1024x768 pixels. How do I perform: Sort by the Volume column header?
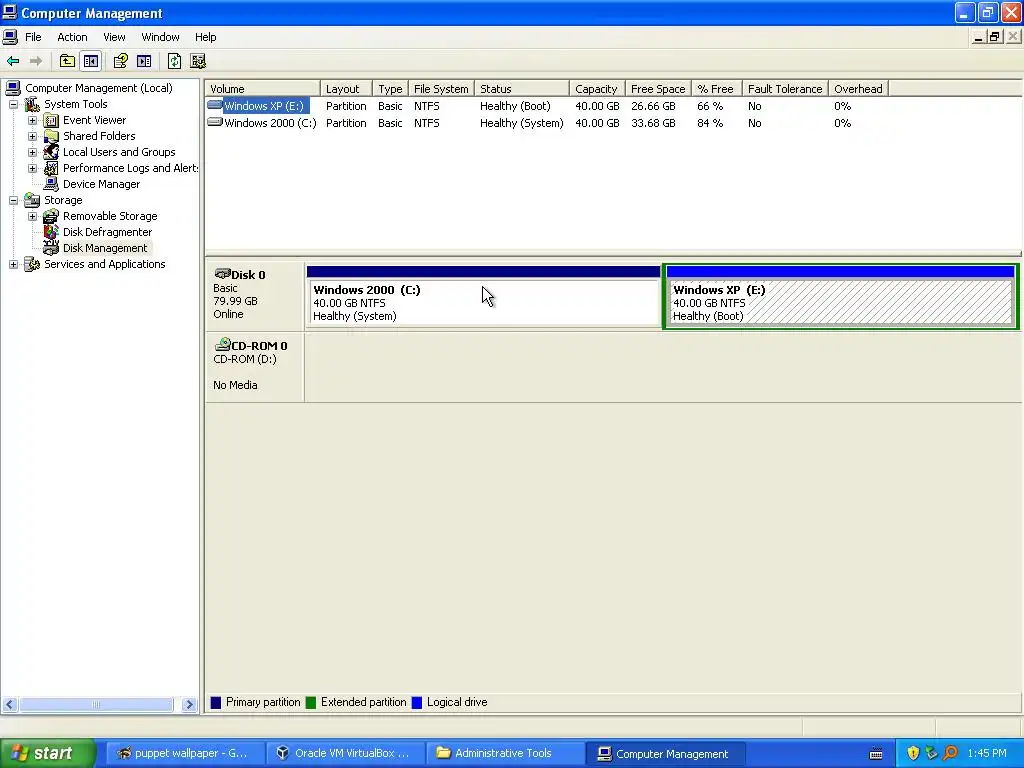pos(263,89)
